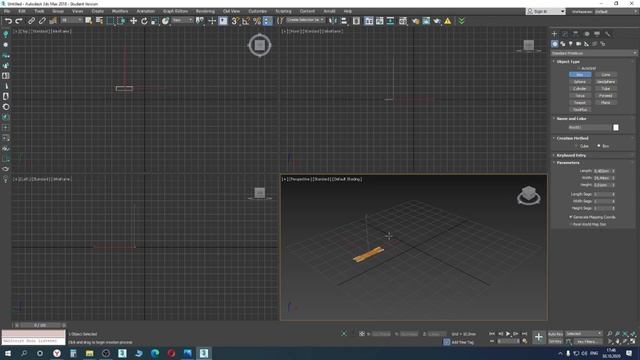Click the Length parameter field
This screenshot has height=360, width=640.
pyautogui.click(x=602, y=171)
